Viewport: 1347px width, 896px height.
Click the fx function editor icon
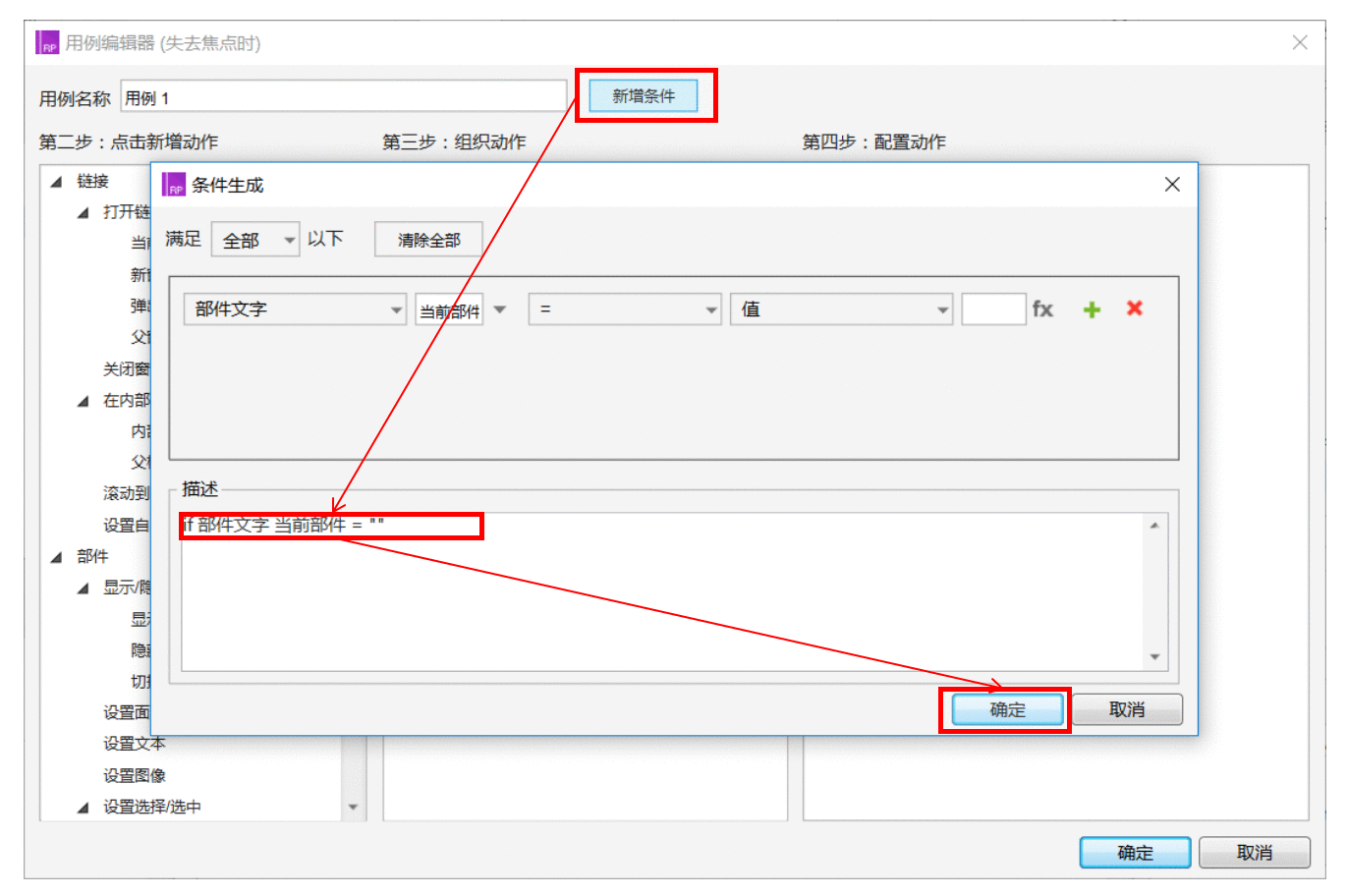click(x=1042, y=309)
